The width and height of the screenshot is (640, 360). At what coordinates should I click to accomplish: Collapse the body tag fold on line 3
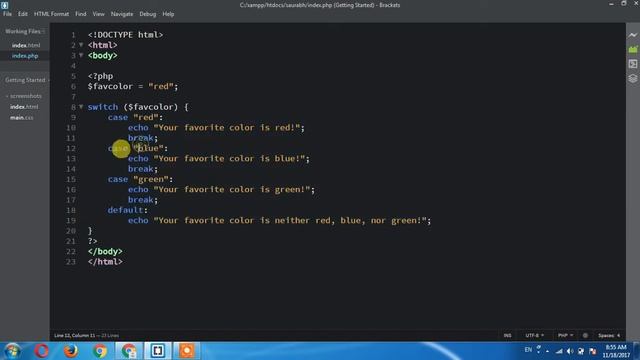tap(81, 55)
